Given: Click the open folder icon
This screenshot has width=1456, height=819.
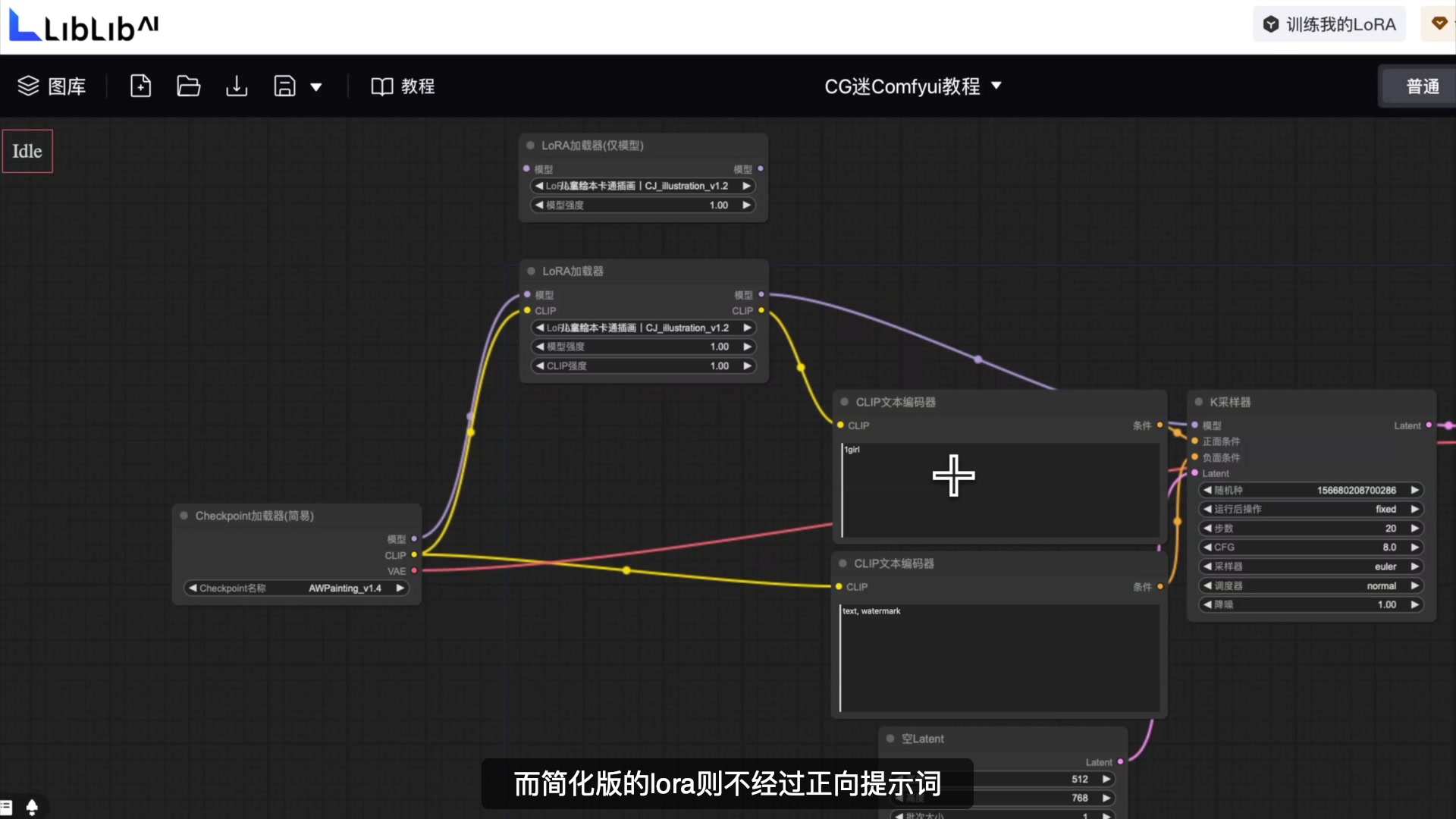Looking at the screenshot, I should (188, 86).
